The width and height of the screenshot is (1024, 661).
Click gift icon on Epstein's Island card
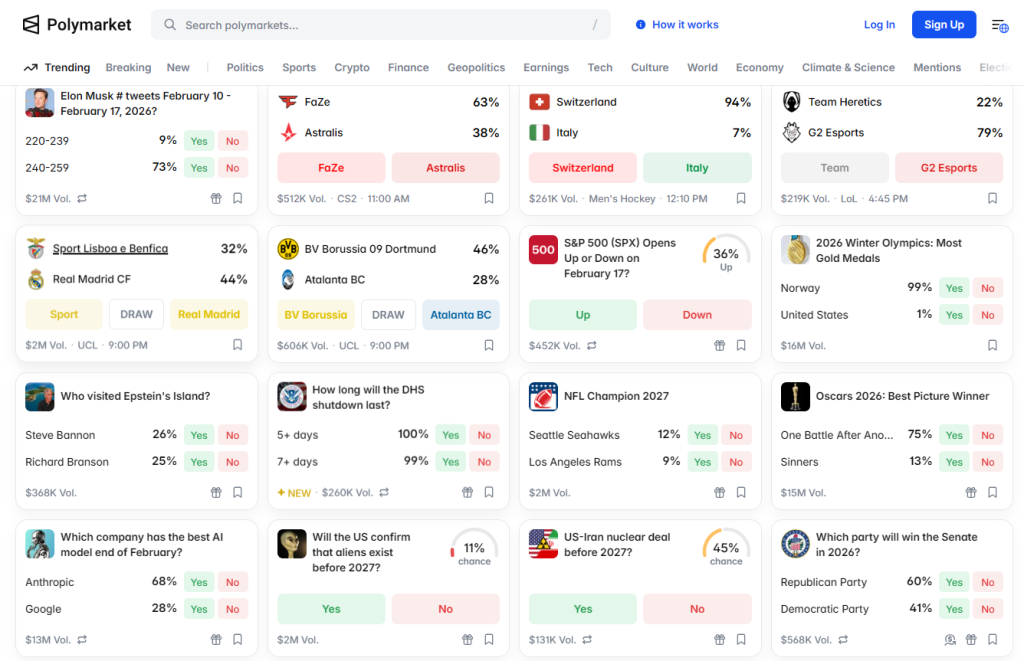(216, 492)
